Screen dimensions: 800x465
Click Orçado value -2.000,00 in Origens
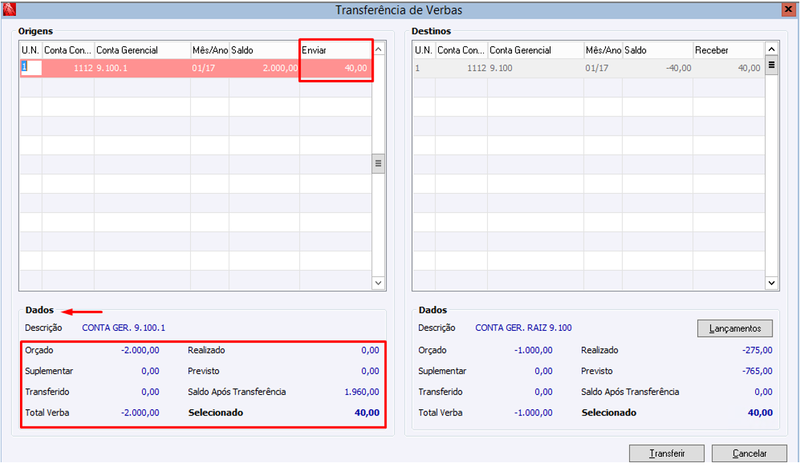pyautogui.click(x=140, y=350)
